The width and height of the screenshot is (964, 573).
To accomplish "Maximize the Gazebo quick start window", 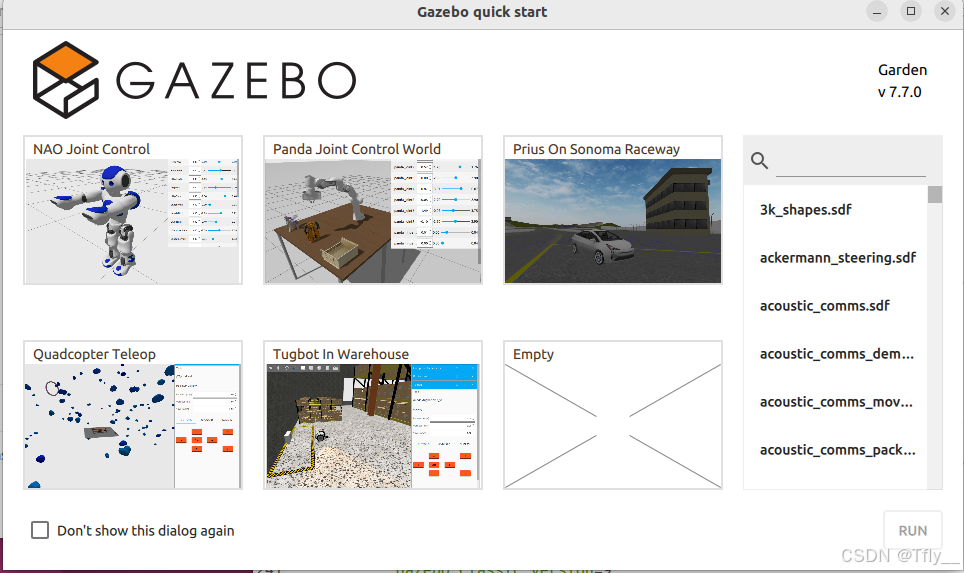I will point(910,12).
